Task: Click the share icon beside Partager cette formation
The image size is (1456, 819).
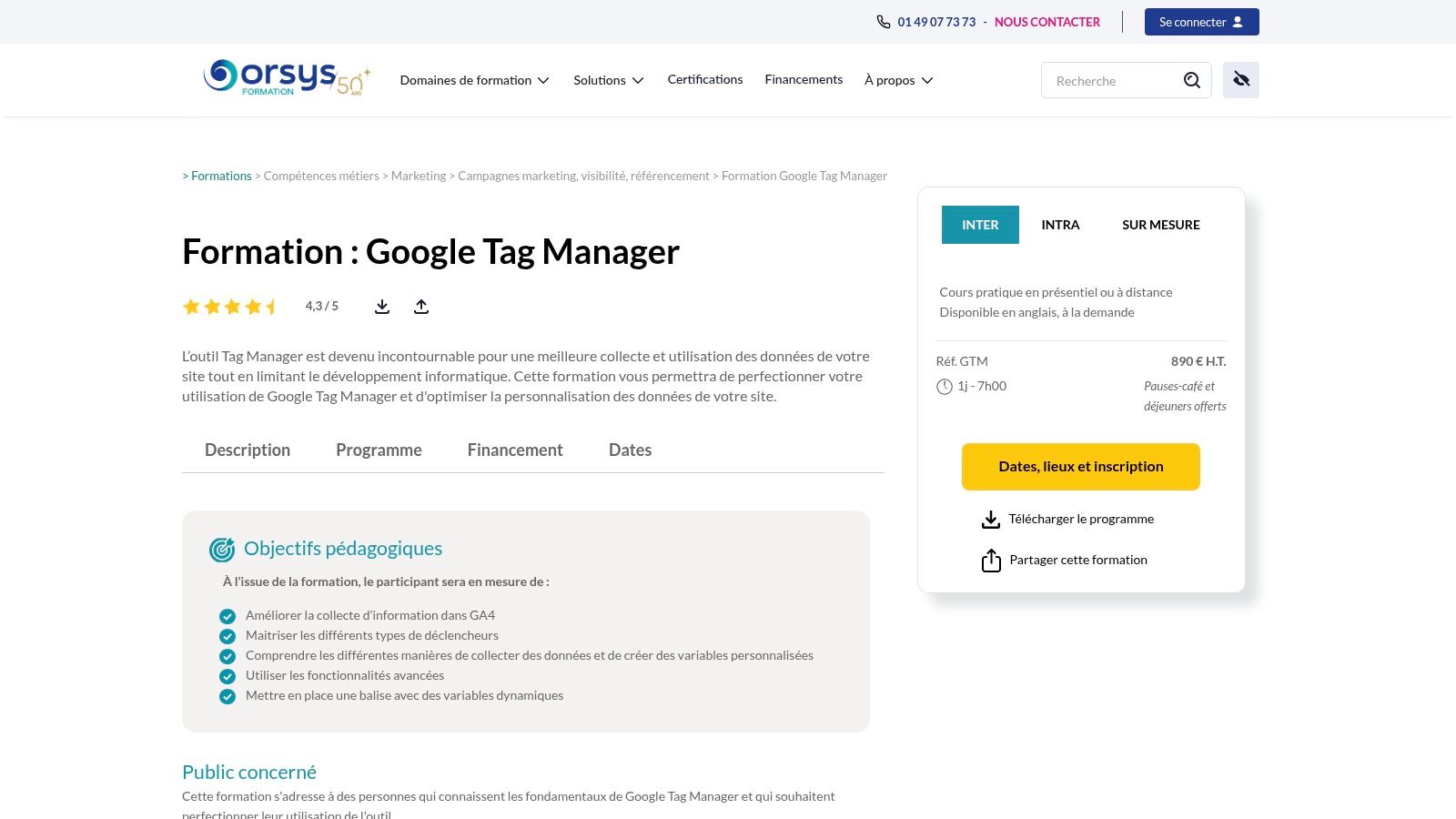Action: pyautogui.click(x=991, y=561)
